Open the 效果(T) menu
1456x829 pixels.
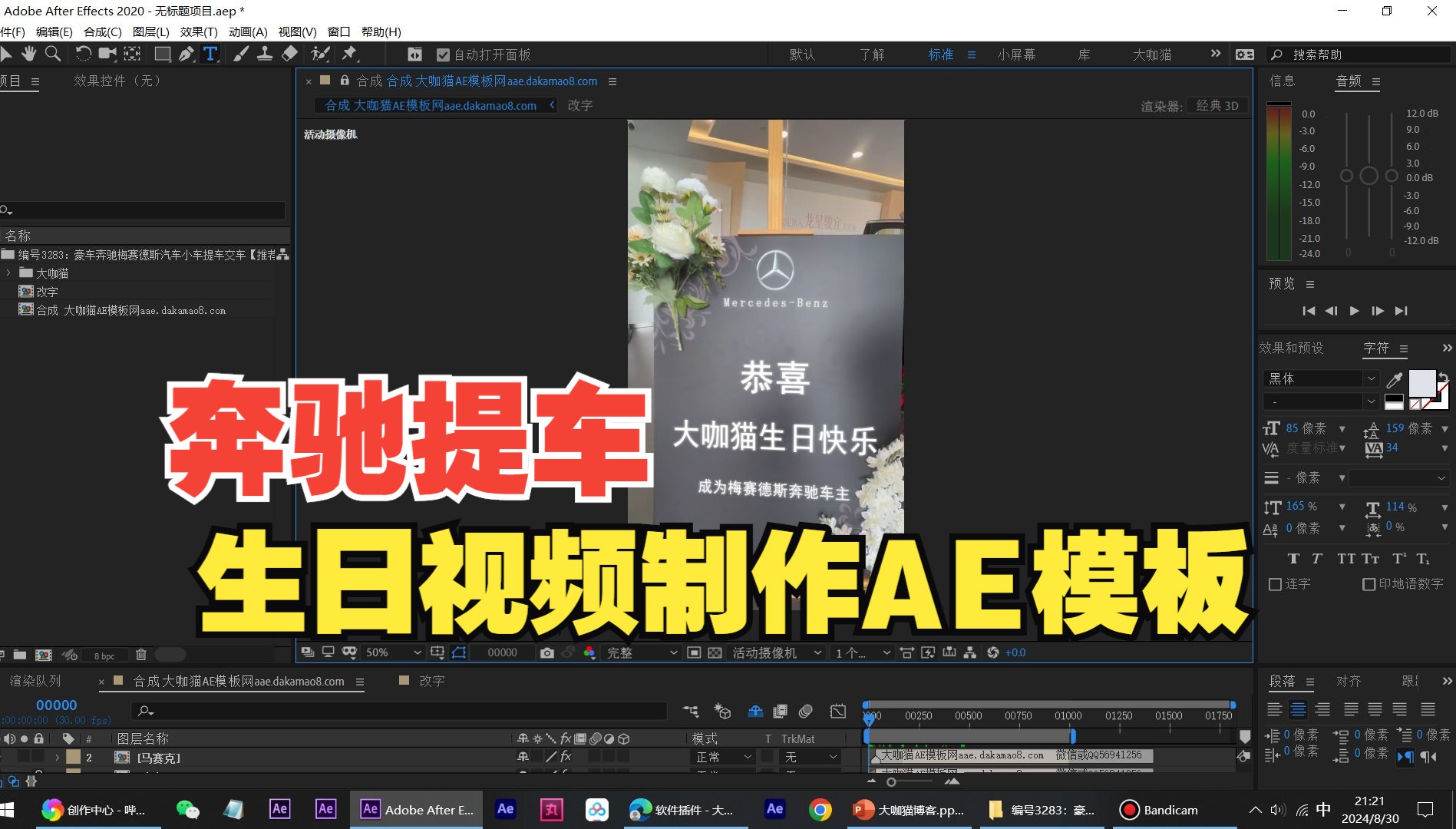[199, 31]
